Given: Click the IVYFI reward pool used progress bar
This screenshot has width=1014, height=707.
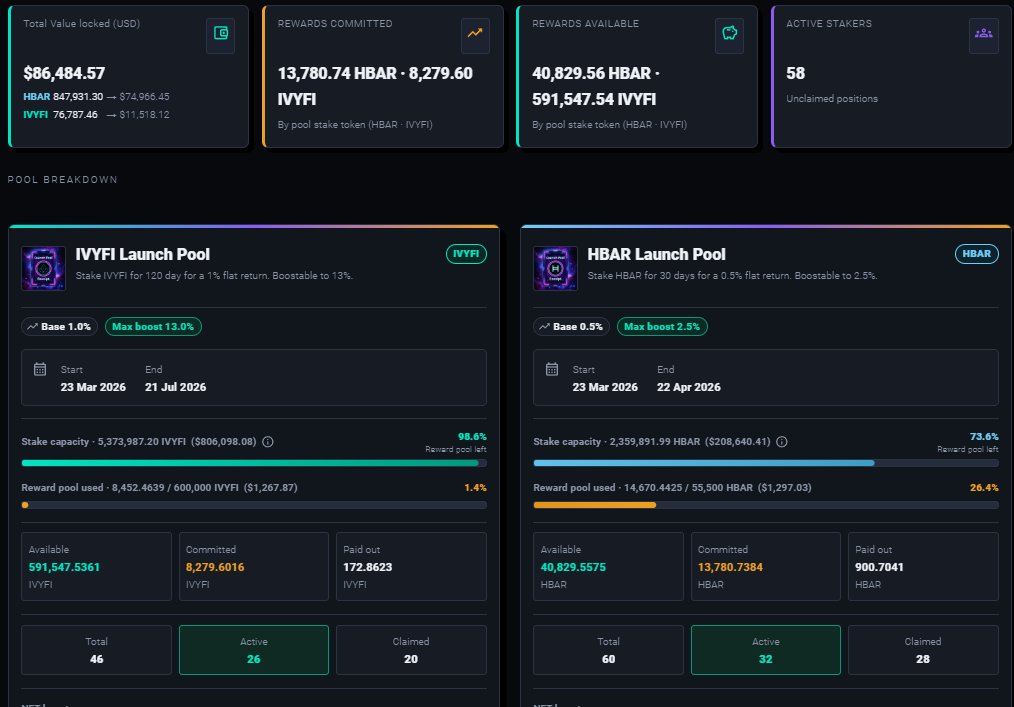Looking at the screenshot, I should 254,505.
